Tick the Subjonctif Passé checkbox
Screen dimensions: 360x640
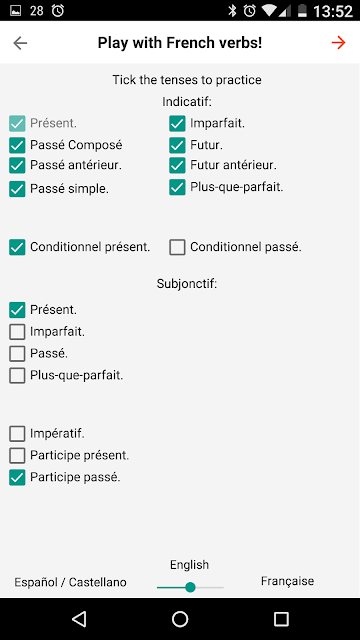tap(17, 353)
